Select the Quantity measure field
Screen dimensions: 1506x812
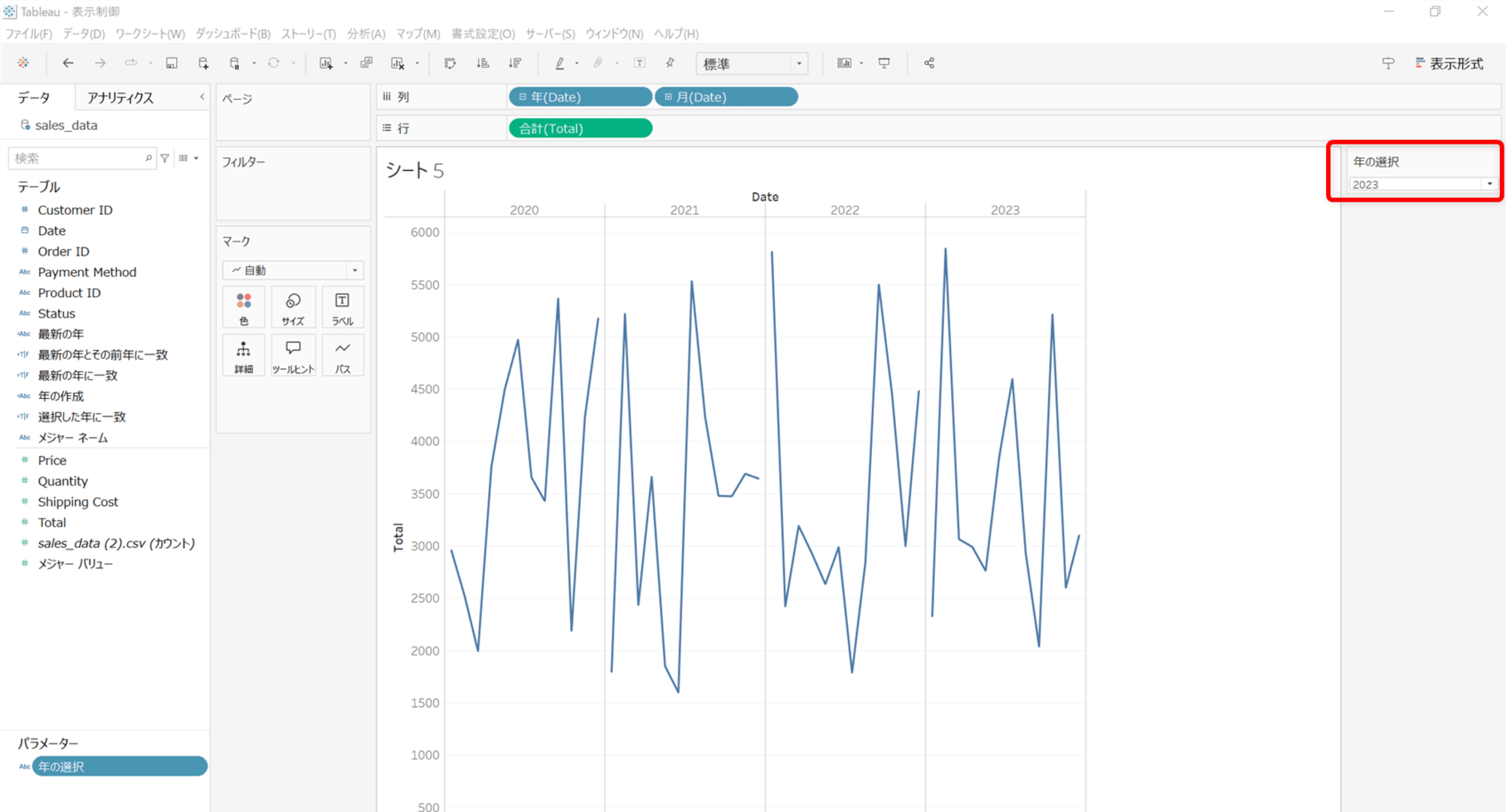tap(63, 482)
